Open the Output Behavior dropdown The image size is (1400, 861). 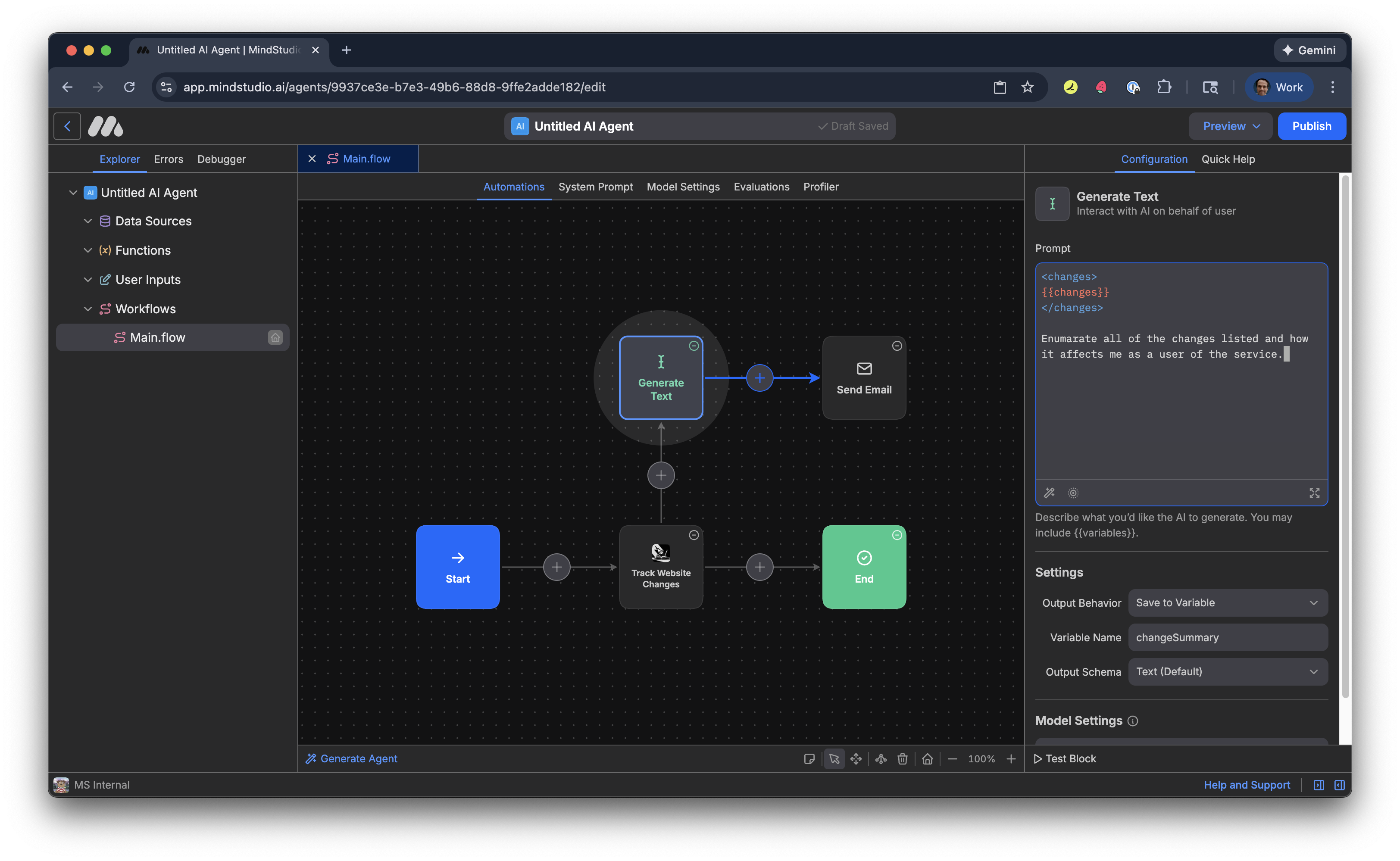click(1228, 602)
